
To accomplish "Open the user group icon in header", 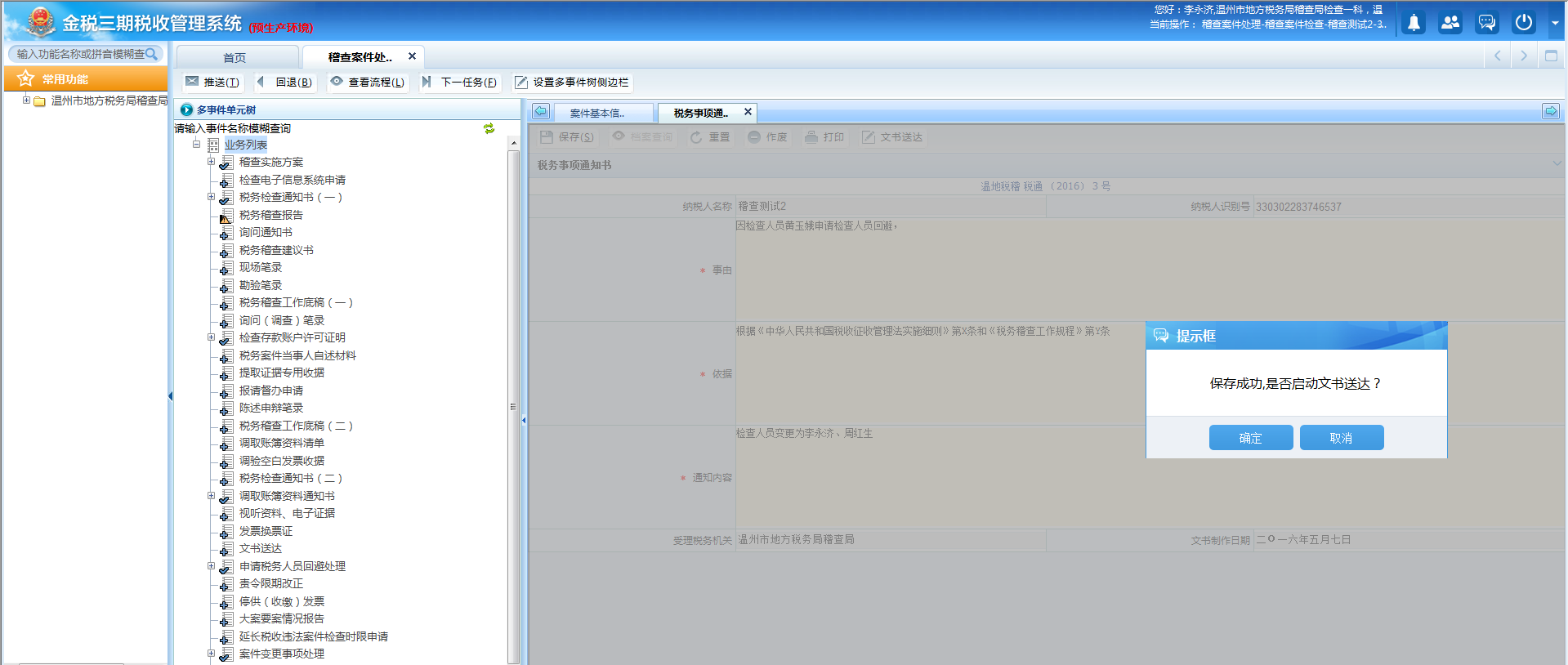I will (x=1450, y=23).
